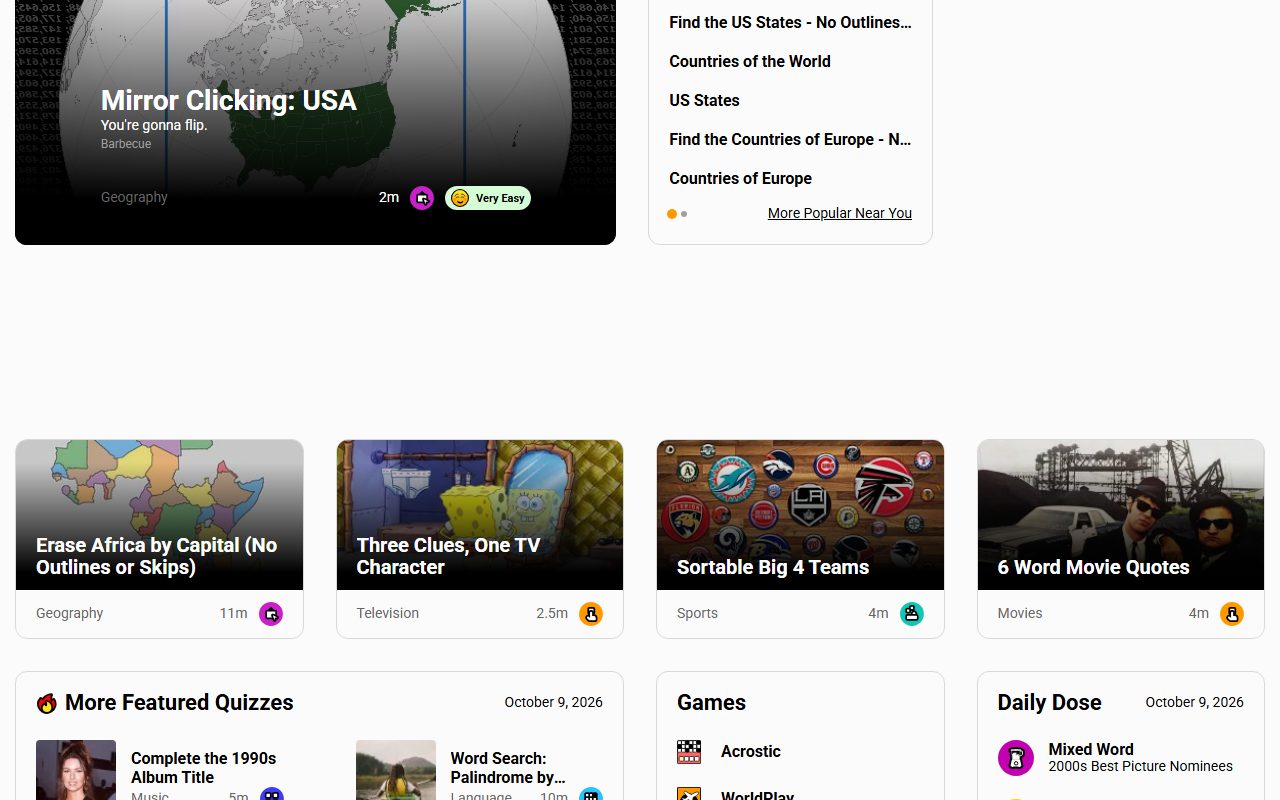Open Erase Africa by Capital quiz thumbnail

click(159, 515)
